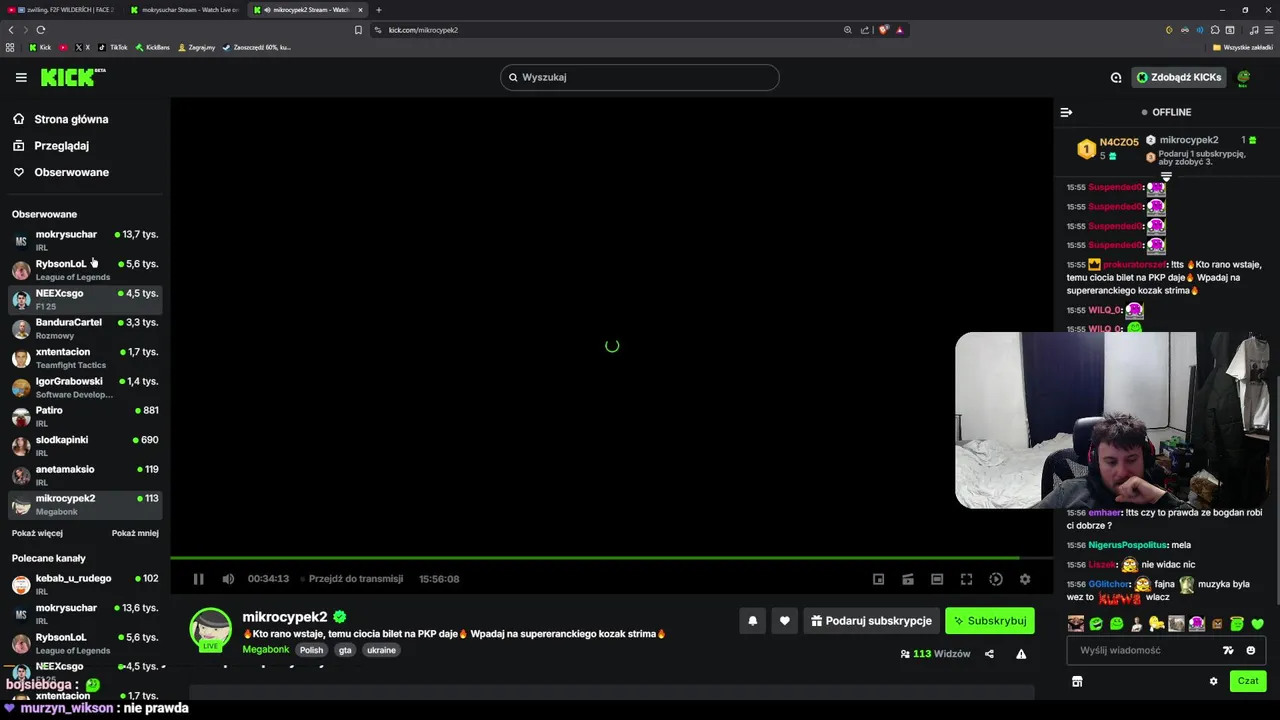
Task: Mute the player volume
Action: pos(228,579)
